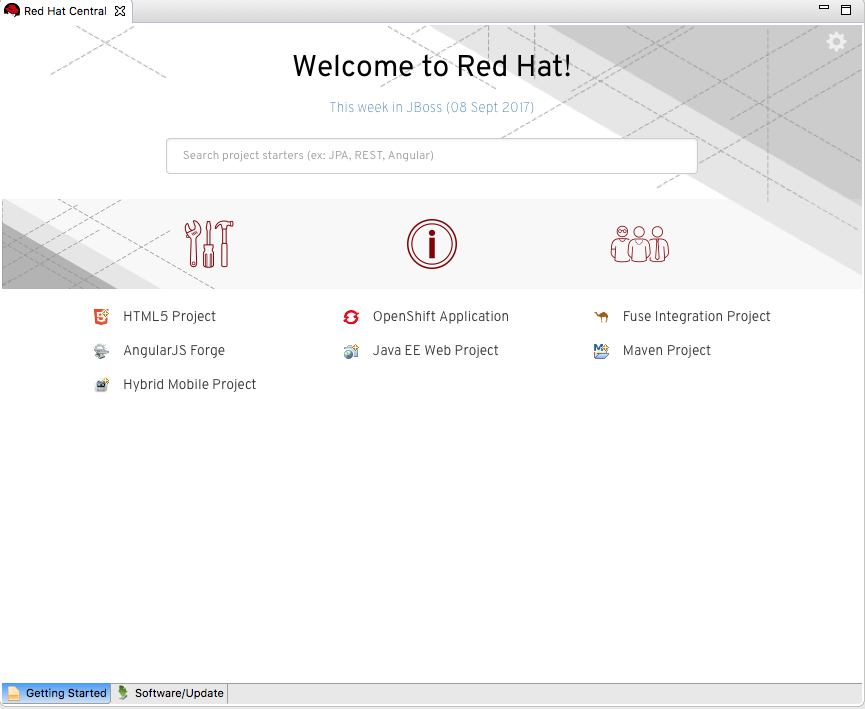Image resolution: width=865 pixels, height=709 pixels.
Task: Click the OpenShift Application red icon
Action: [351, 317]
